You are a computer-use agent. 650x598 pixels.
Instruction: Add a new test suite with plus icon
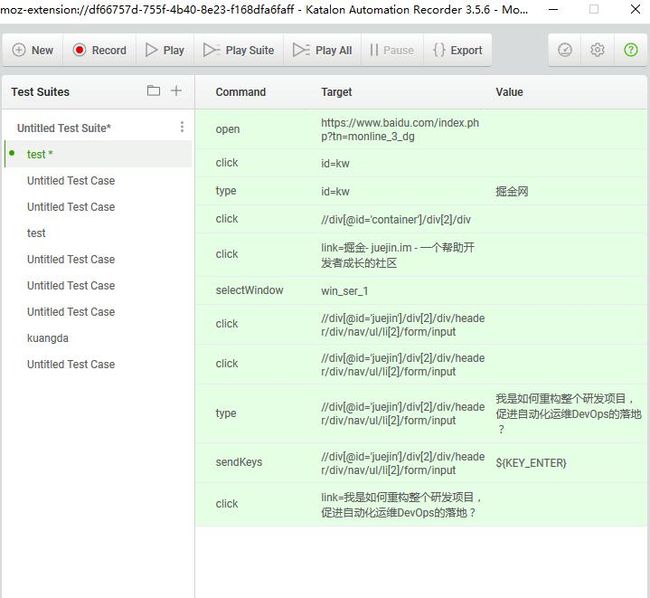pyautogui.click(x=176, y=90)
